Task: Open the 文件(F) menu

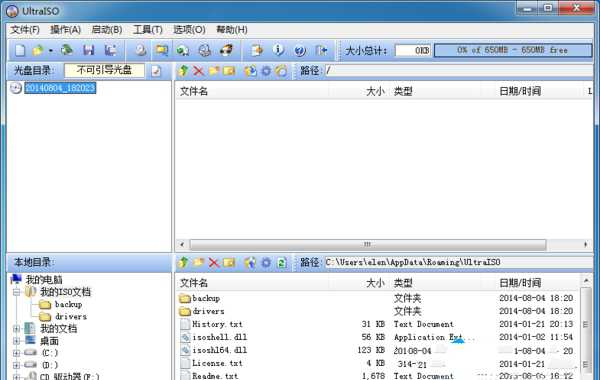Action: tap(25, 30)
